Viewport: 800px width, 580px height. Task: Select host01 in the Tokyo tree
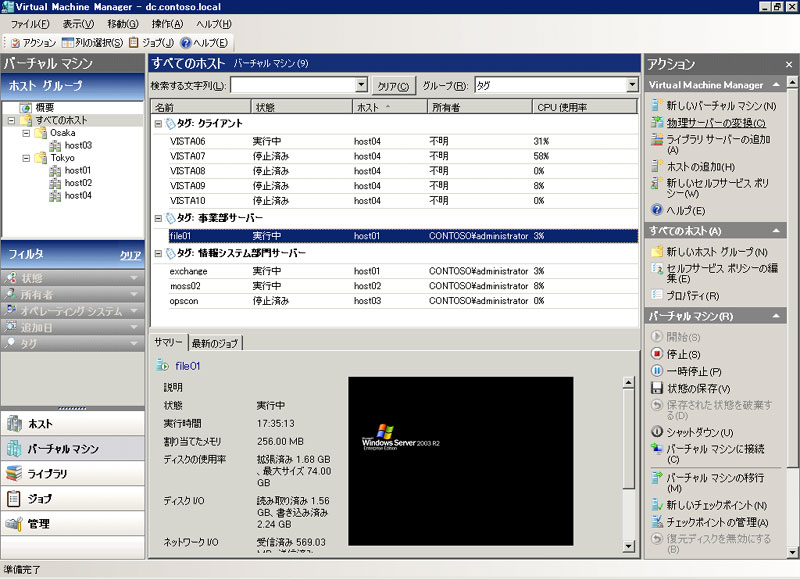pos(78,170)
